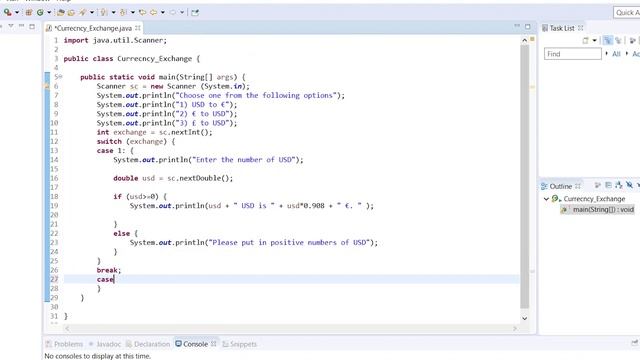Click the Last Edit Location icon

(142, 12)
